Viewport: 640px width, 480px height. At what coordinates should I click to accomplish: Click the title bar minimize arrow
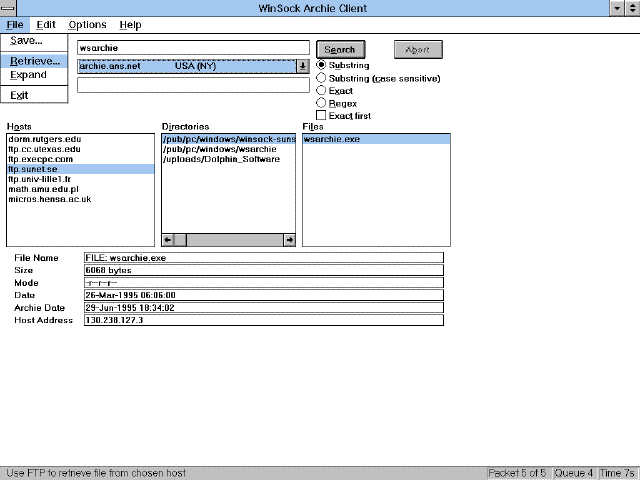617,8
